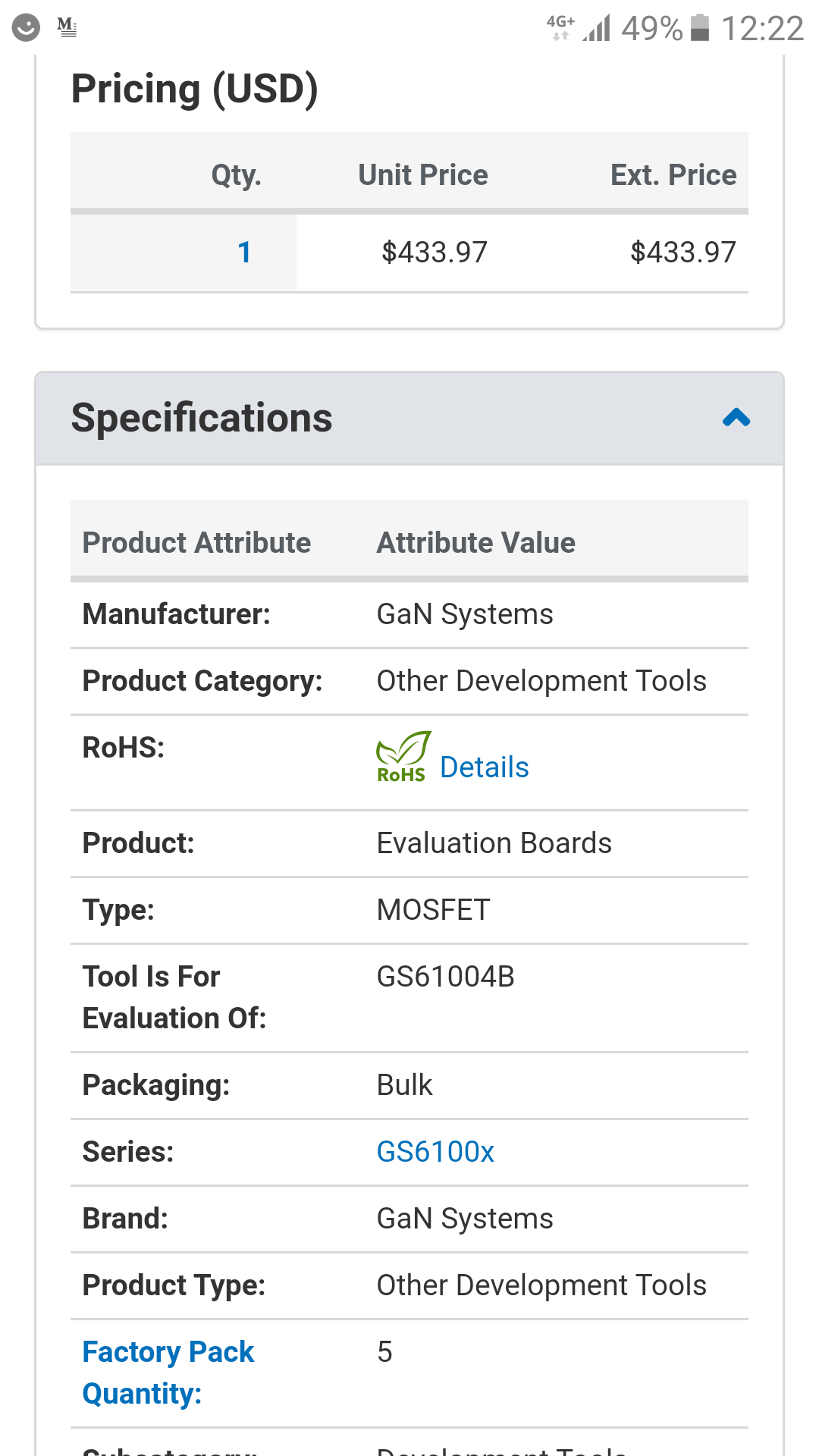The height and width of the screenshot is (1456, 819).
Task: Select the Evaluation Boards value
Action: point(494,843)
